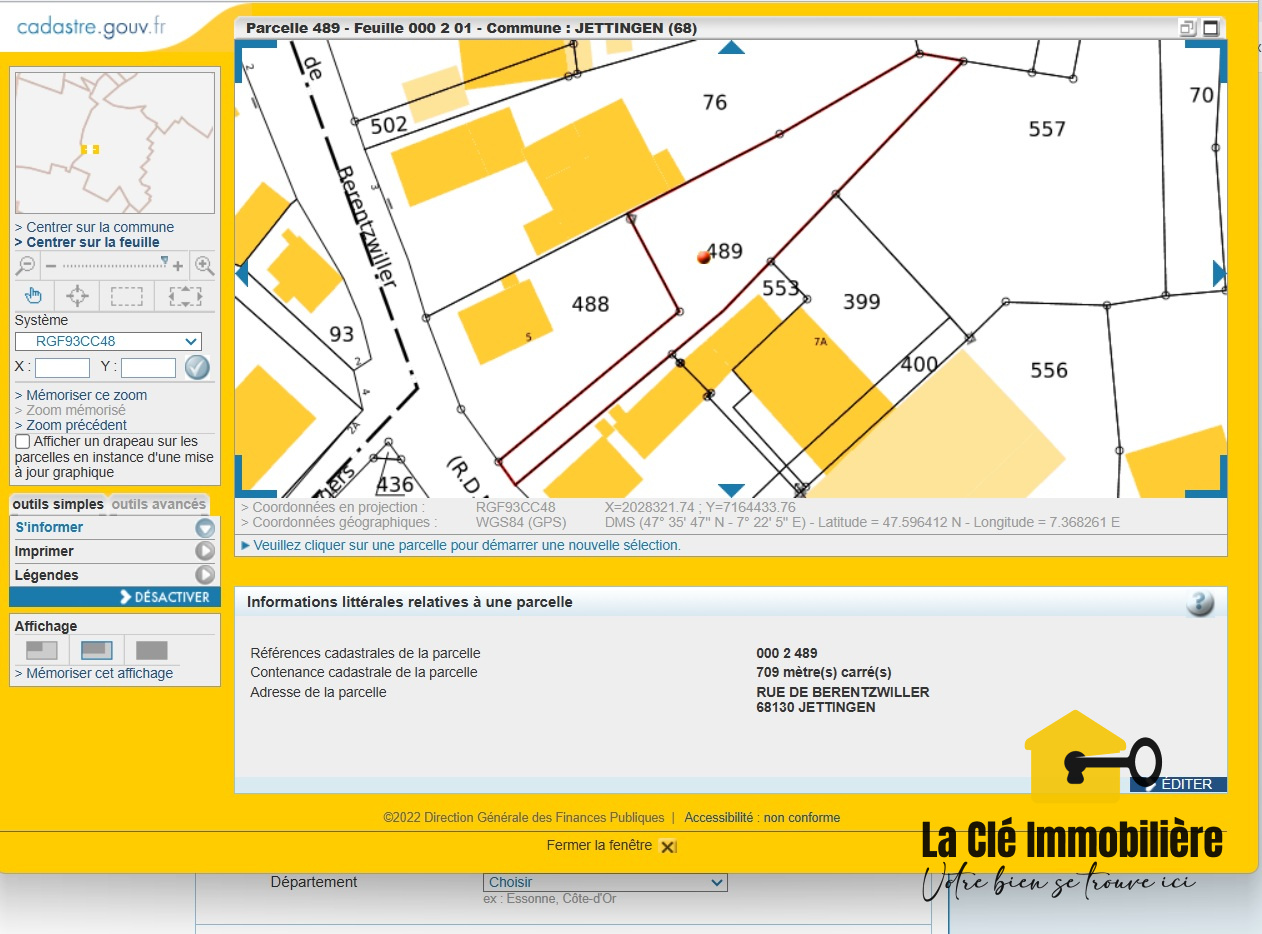Open the help question mark icon
The width and height of the screenshot is (1262, 934).
click(x=1200, y=603)
